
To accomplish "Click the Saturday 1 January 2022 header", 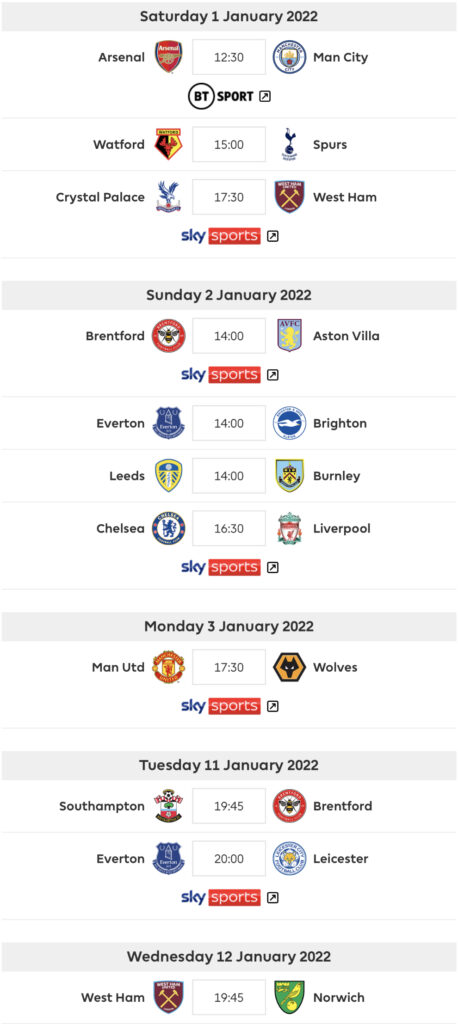I will (229, 16).
